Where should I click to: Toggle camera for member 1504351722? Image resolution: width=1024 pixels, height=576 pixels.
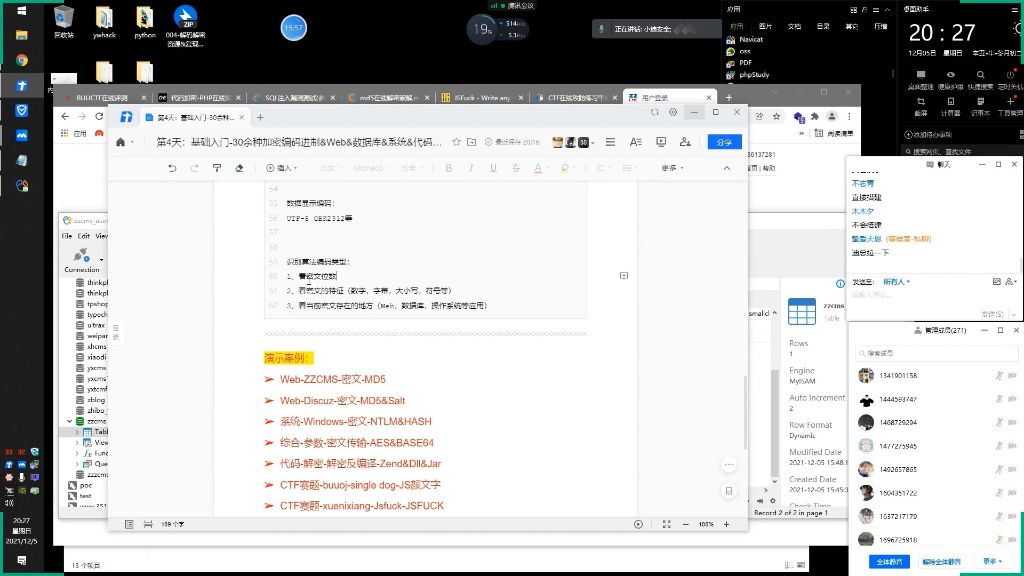point(1012,493)
